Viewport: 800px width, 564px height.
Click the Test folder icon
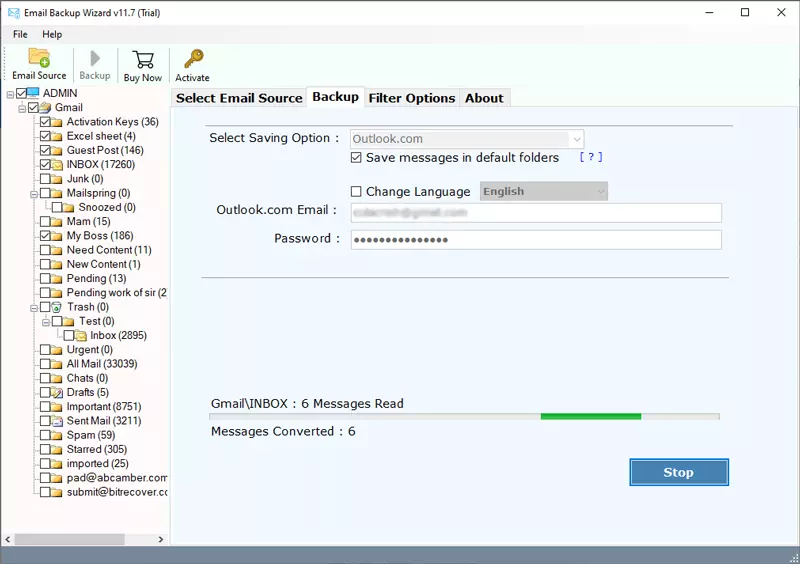(x=69, y=322)
